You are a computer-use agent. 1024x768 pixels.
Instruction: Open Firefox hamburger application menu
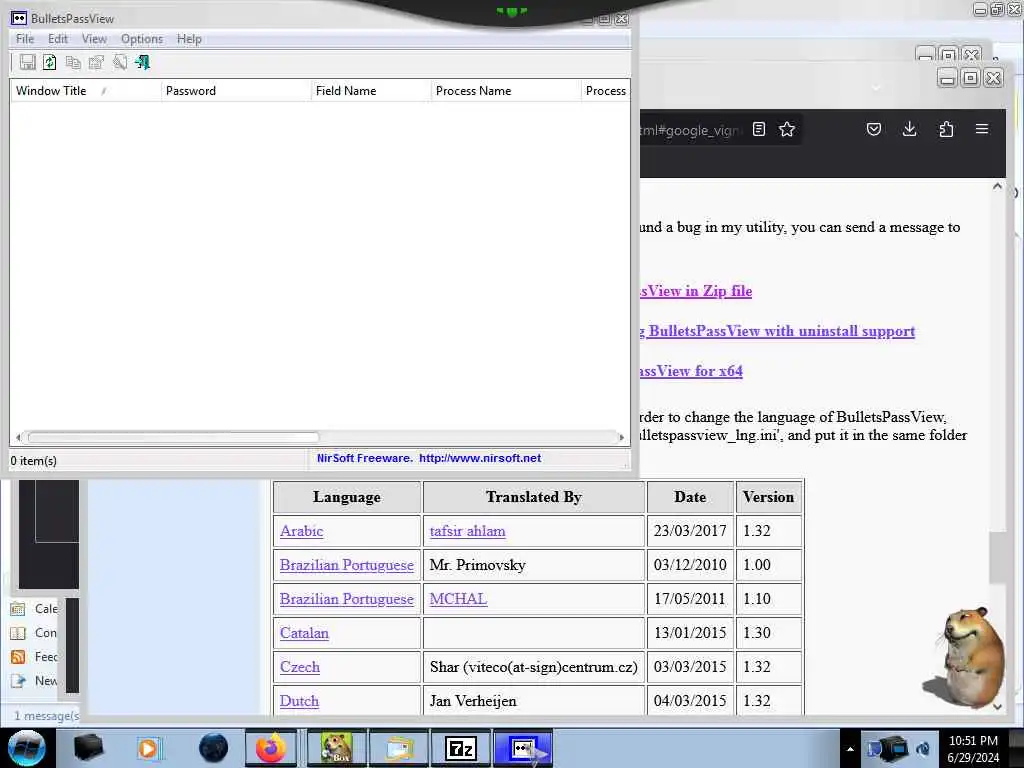[982, 129]
